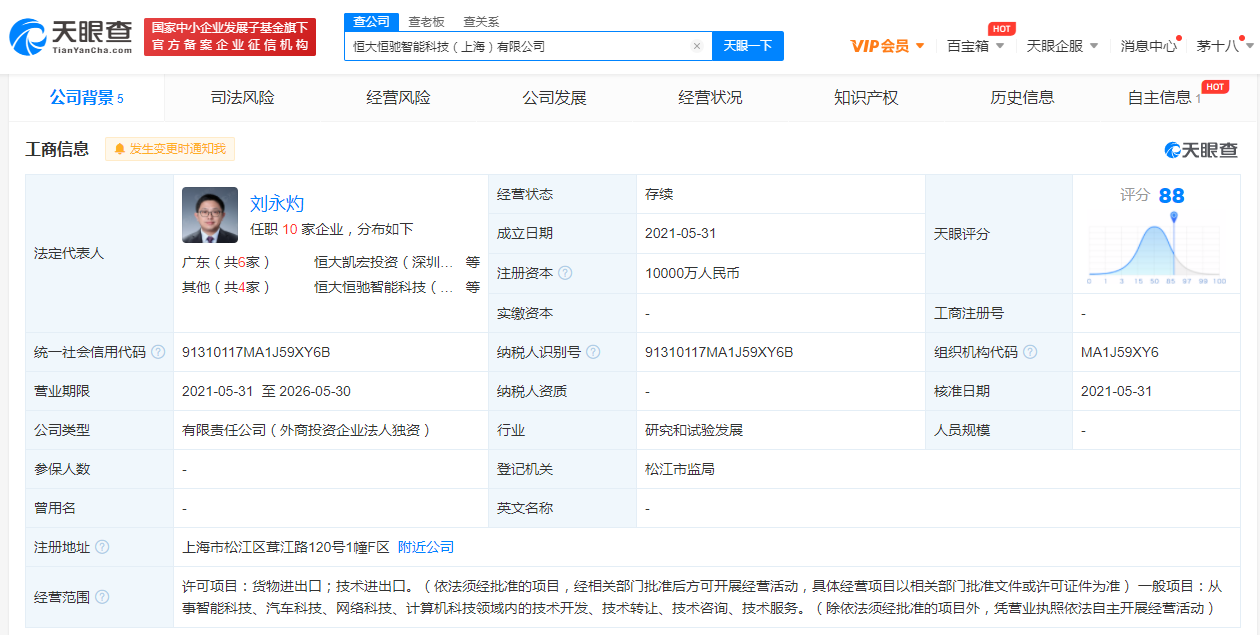Click help icon next to 注册地址

pyautogui.click(x=102, y=547)
